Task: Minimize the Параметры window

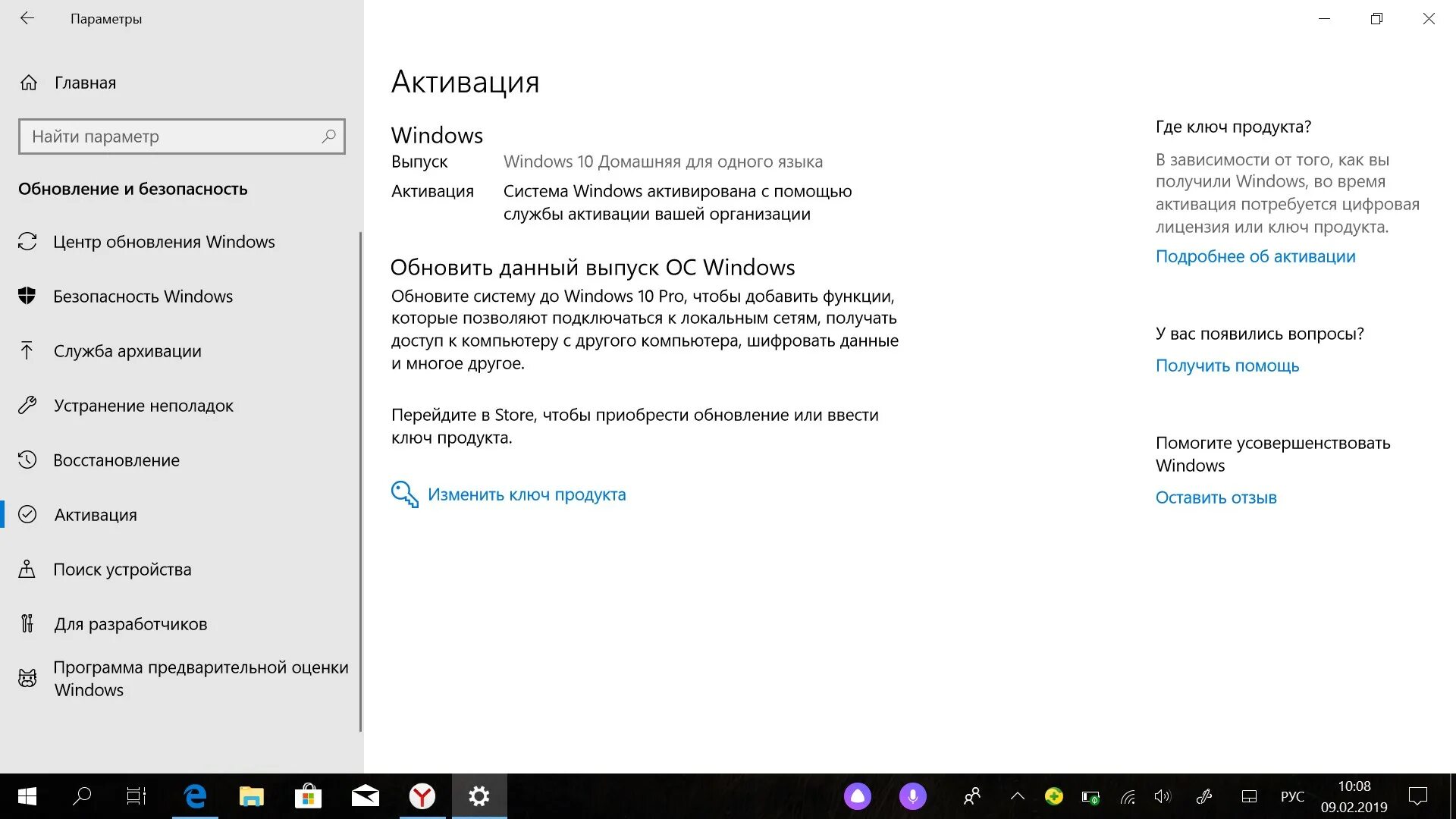Action: coord(1325,18)
